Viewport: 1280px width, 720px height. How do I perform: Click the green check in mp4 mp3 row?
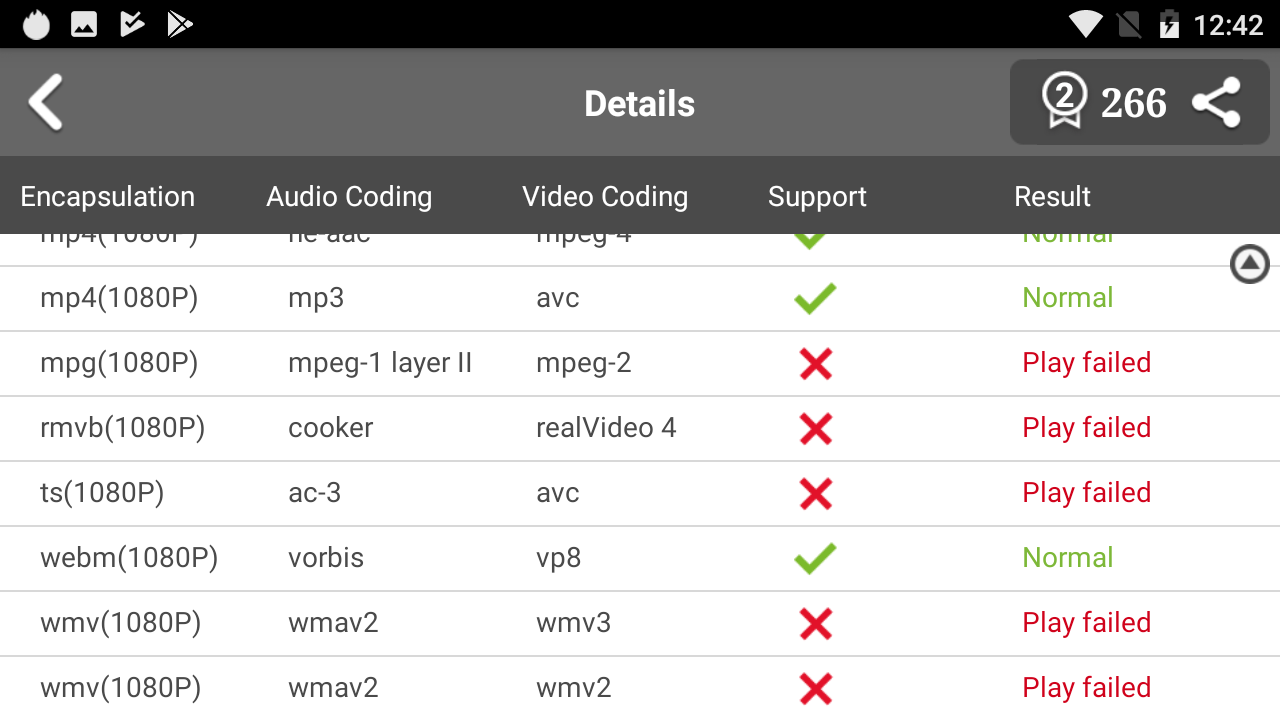(815, 298)
